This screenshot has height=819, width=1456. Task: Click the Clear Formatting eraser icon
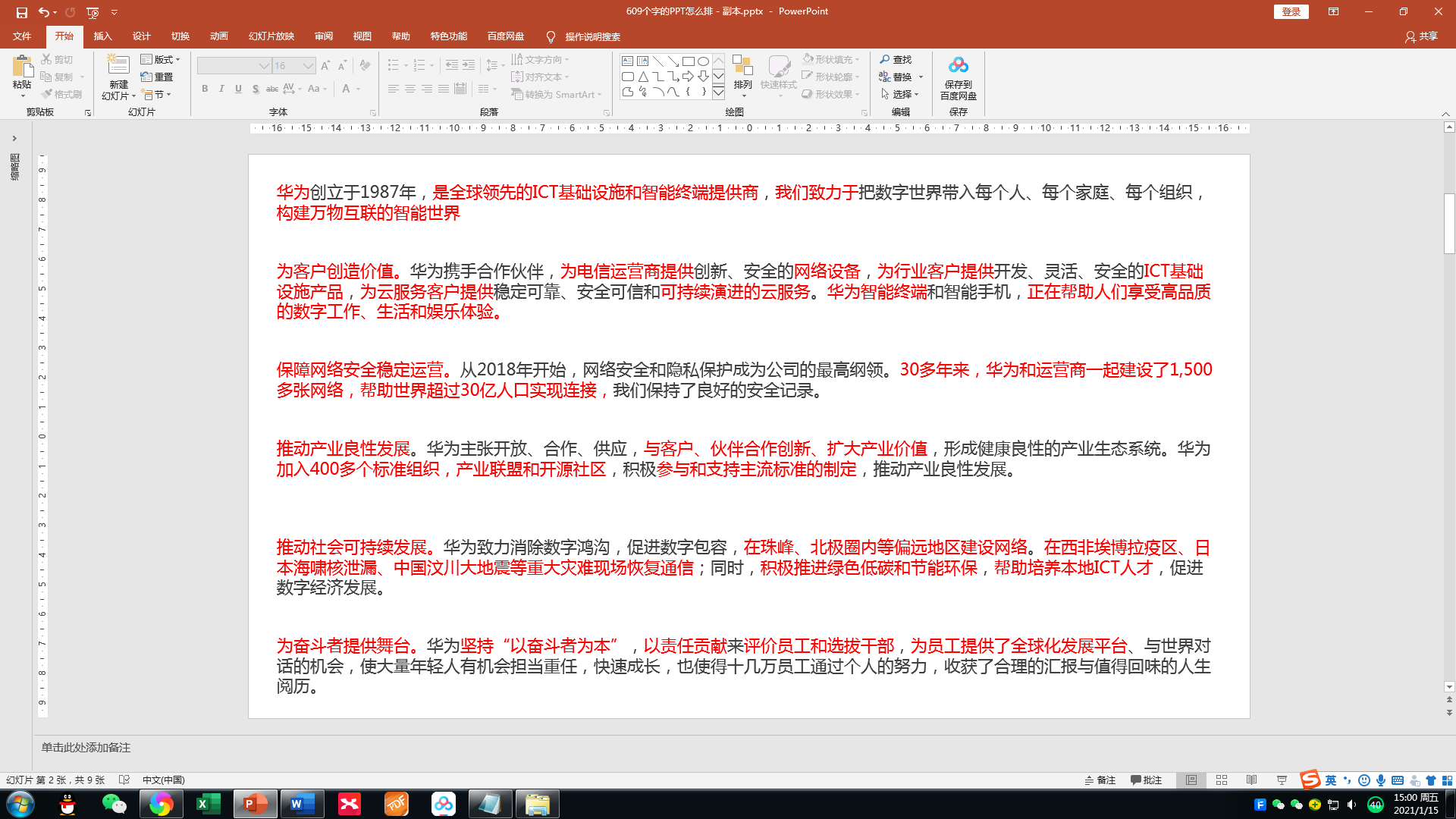click(365, 66)
